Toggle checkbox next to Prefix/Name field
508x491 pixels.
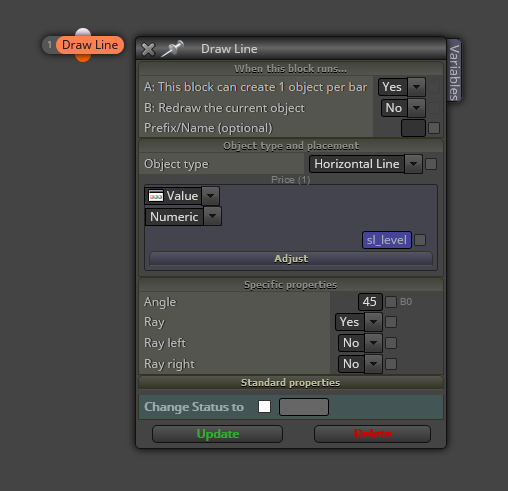(x=434, y=128)
